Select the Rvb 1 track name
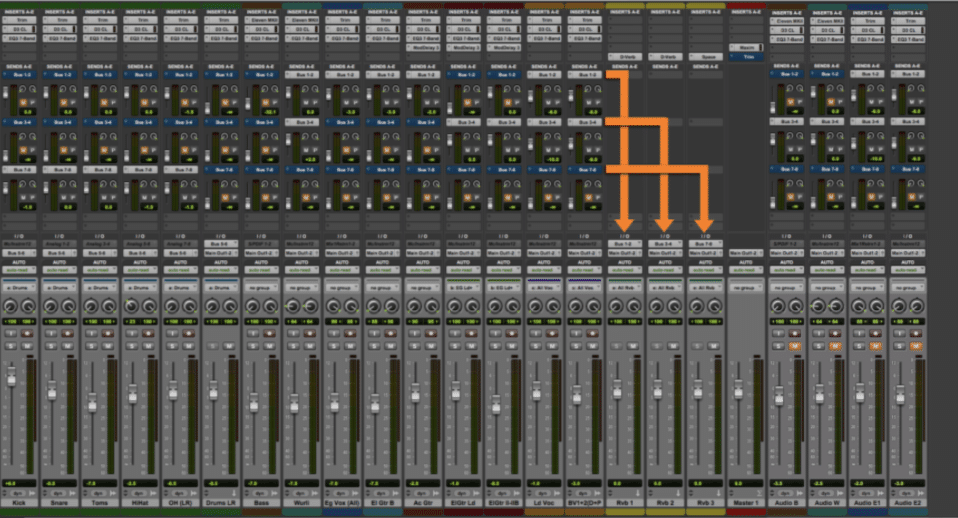The height and width of the screenshot is (518, 958). pyautogui.click(x=624, y=503)
